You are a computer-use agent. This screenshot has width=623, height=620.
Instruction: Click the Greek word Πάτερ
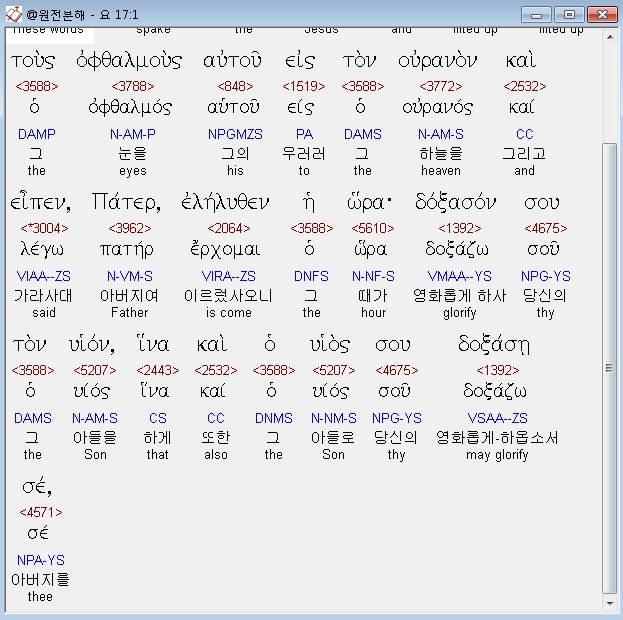click(126, 202)
